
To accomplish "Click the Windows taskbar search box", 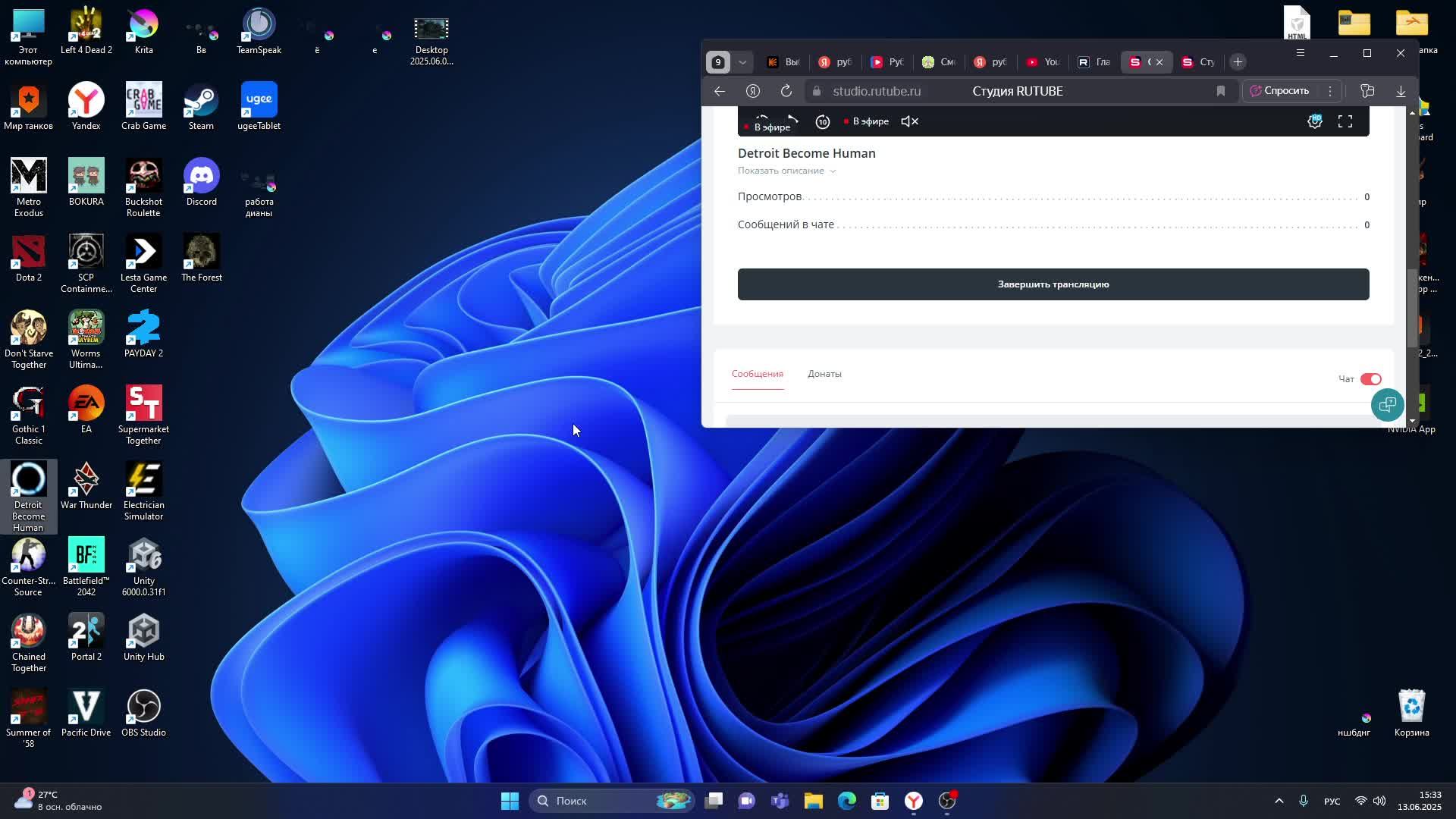I will point(613,801).
